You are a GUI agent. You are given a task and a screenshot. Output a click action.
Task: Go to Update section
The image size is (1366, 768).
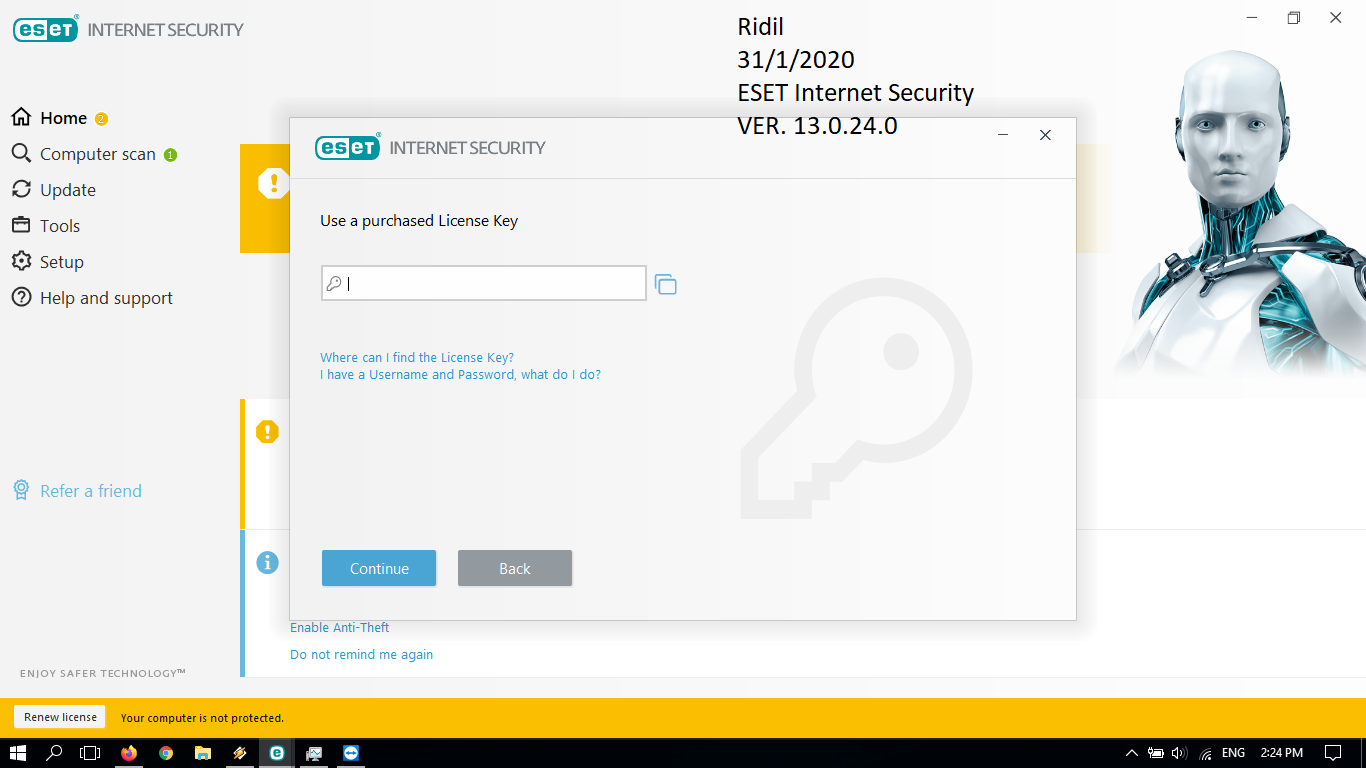coord(67,190)
